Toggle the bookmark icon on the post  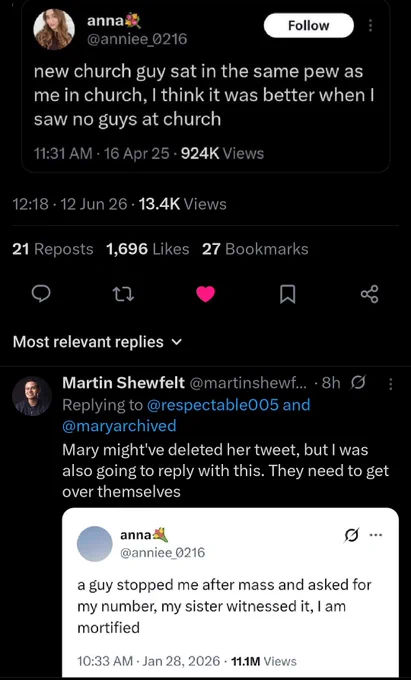tap(287, 295)
